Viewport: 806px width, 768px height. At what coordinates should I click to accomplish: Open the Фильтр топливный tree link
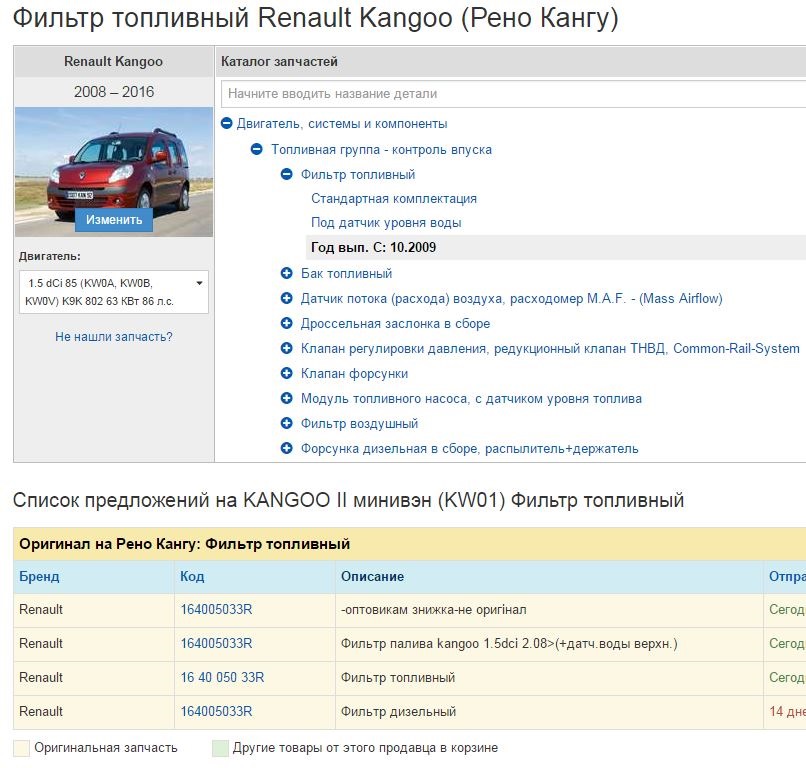(358, 174)
